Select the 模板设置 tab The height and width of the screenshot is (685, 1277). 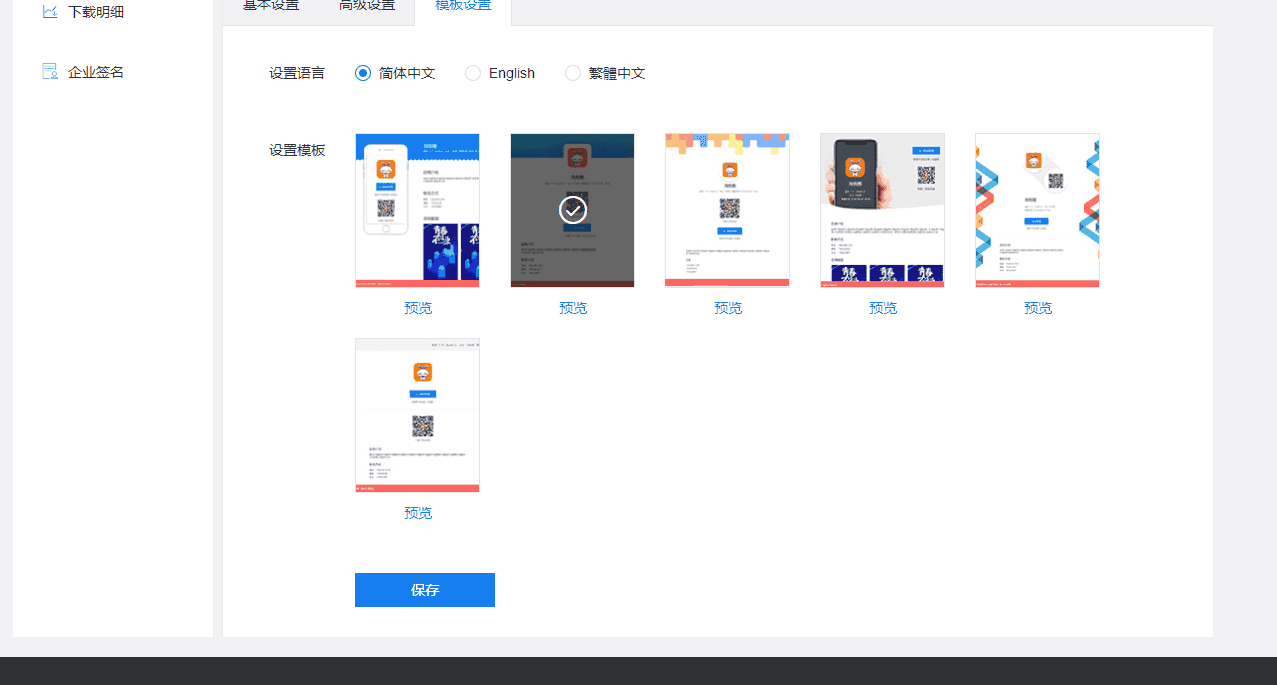[463, 6]
